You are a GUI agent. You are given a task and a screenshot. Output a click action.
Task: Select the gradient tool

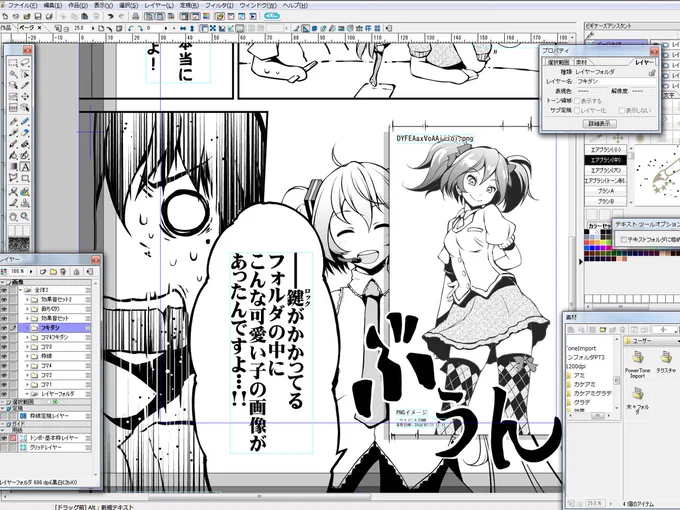coord(13,167)
